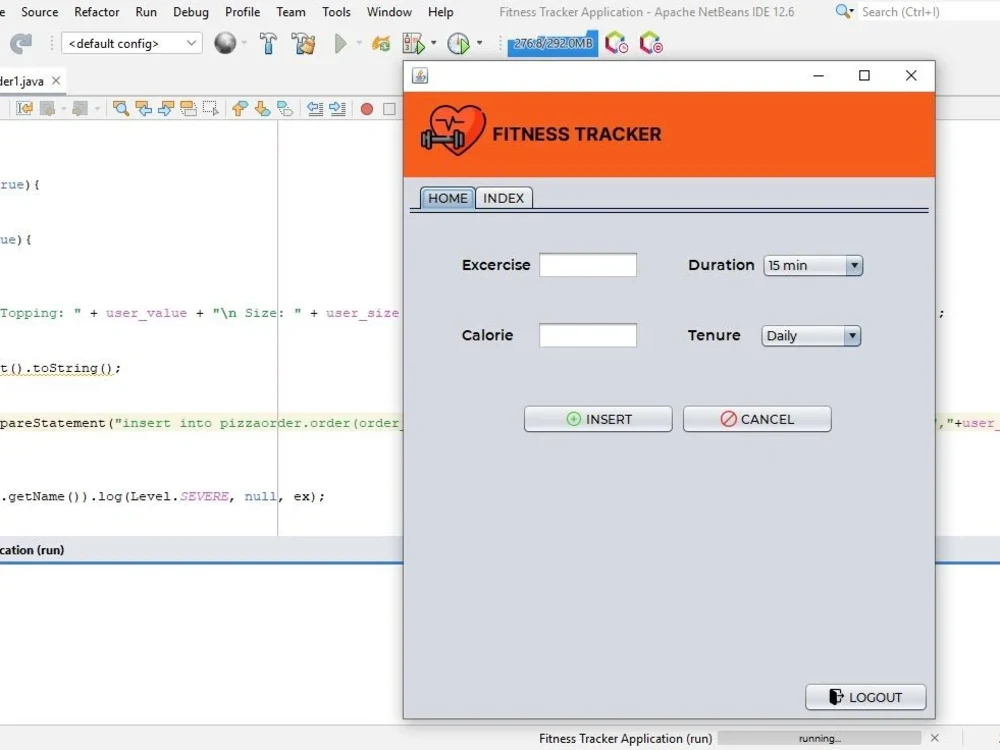Open the Tools menu
Screen dimensions: 1000x750
pos(336,11)
